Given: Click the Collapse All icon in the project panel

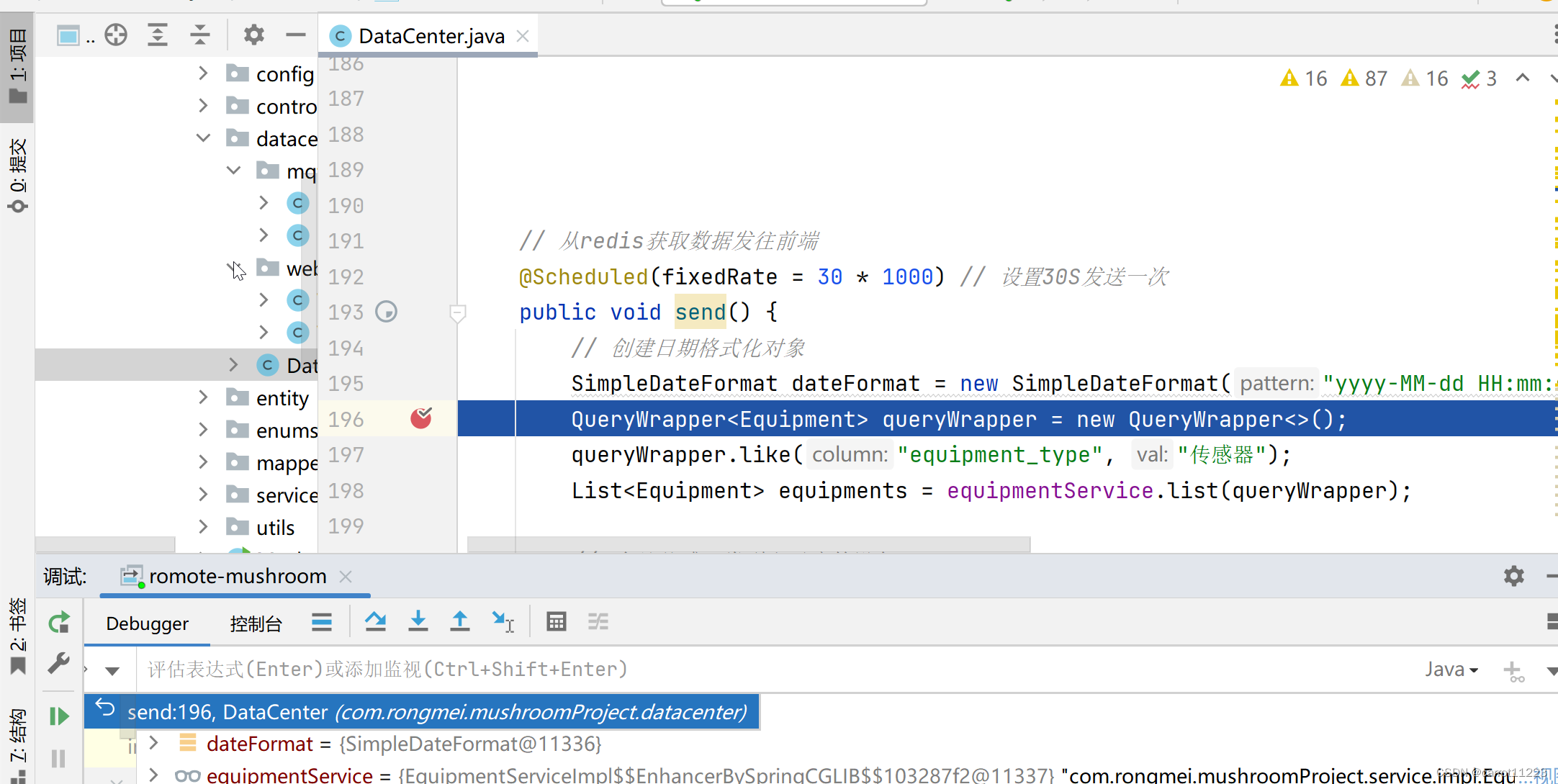Looking at the screenshot, I should [199, 35].
